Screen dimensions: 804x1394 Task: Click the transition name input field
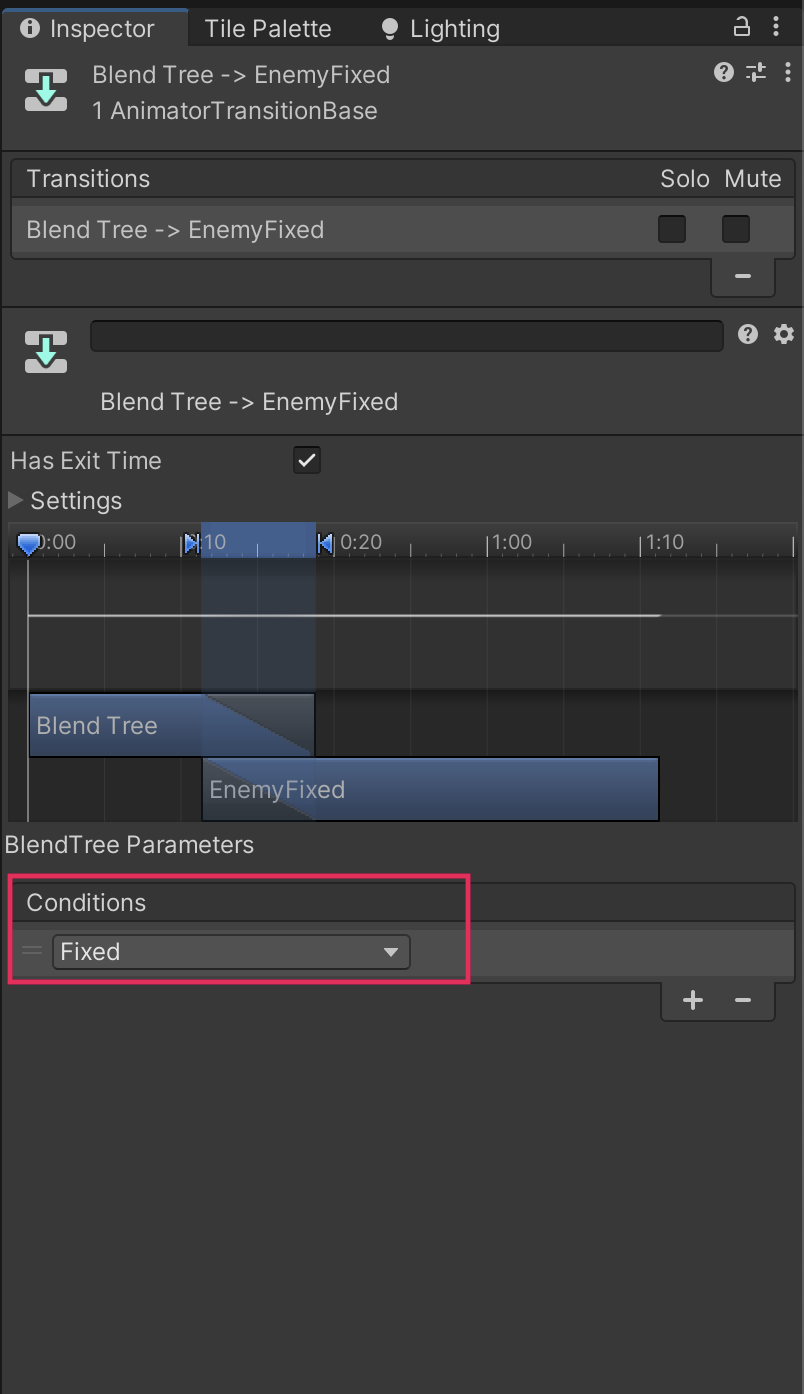click(406, 336)
